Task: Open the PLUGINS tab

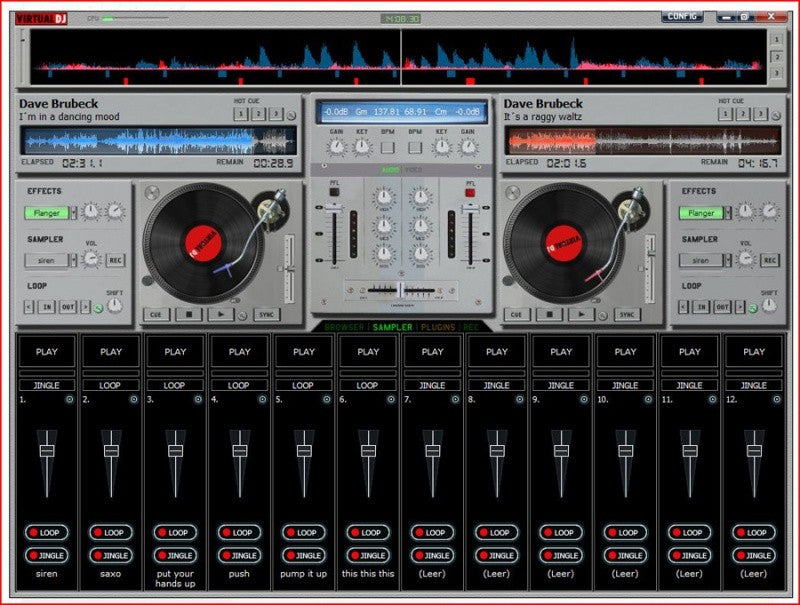Action: (x=438, y=327)
